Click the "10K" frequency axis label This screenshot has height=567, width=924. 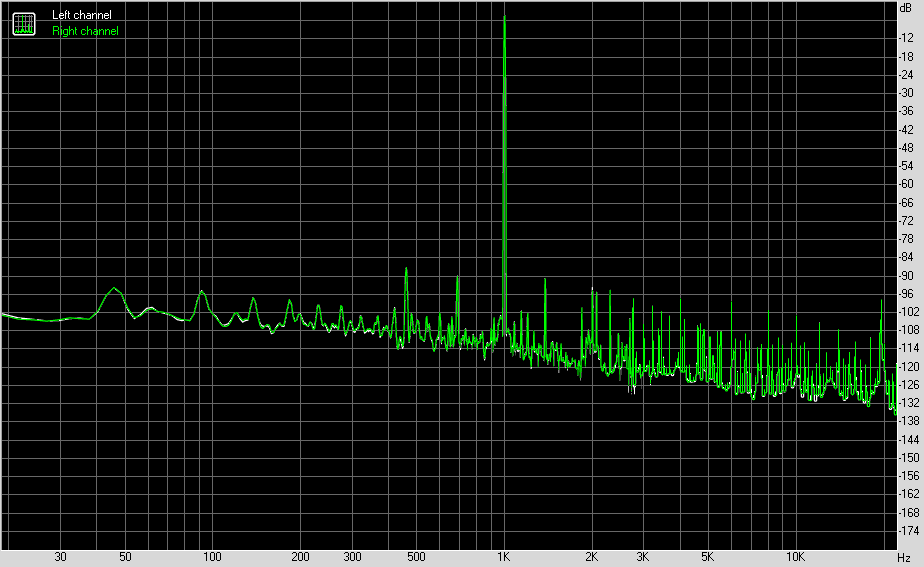click(795, 556)
